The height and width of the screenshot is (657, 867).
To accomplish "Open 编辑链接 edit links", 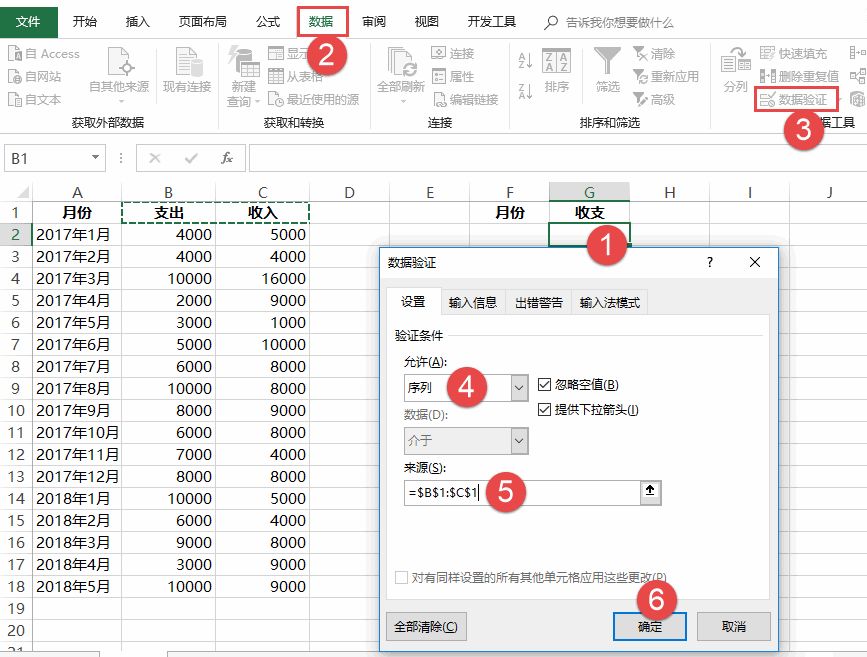I will [466, 100].
